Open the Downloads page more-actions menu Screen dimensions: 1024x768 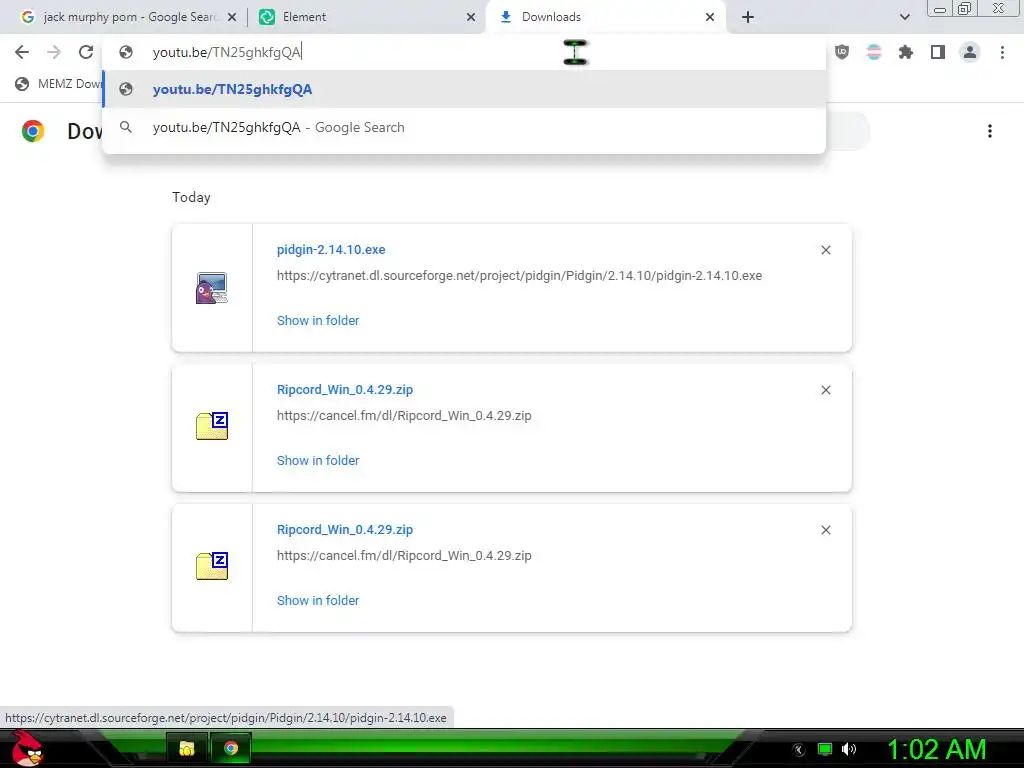pyautogui.click(x=990, y=131)
